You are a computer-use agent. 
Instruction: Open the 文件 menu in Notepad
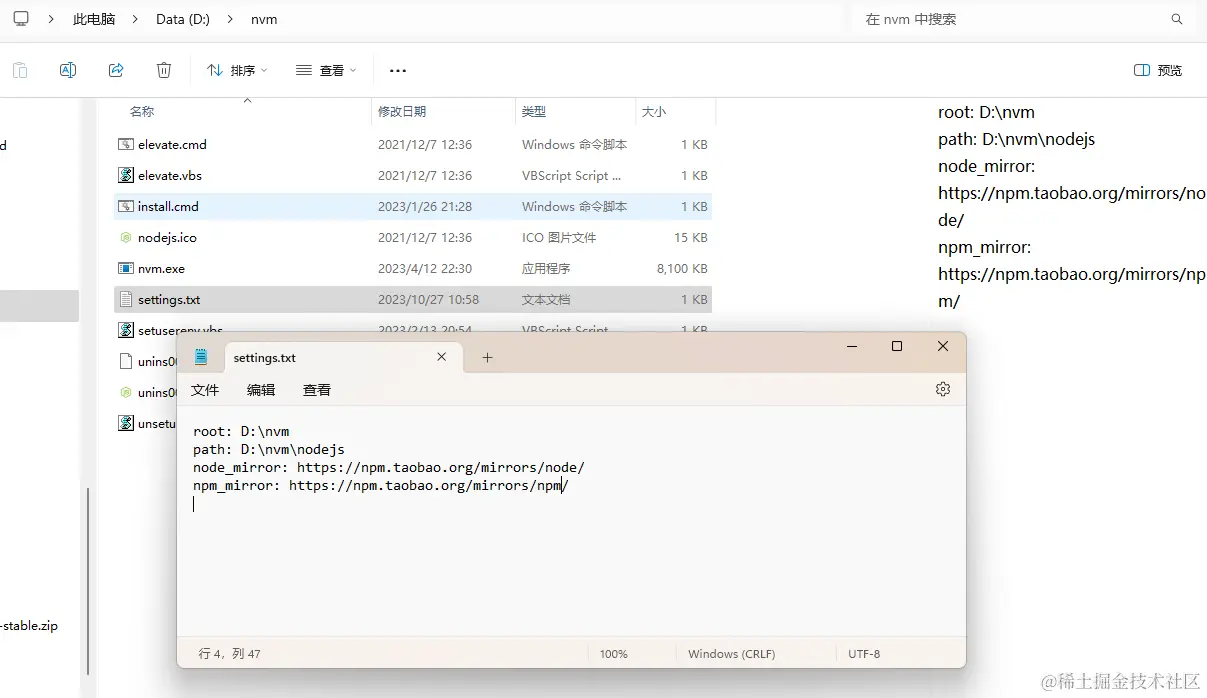(205, 390)
